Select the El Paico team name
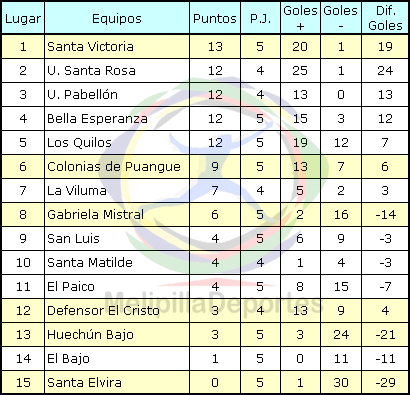The height and width of the screenshot is (395, 410). point(71,287)
